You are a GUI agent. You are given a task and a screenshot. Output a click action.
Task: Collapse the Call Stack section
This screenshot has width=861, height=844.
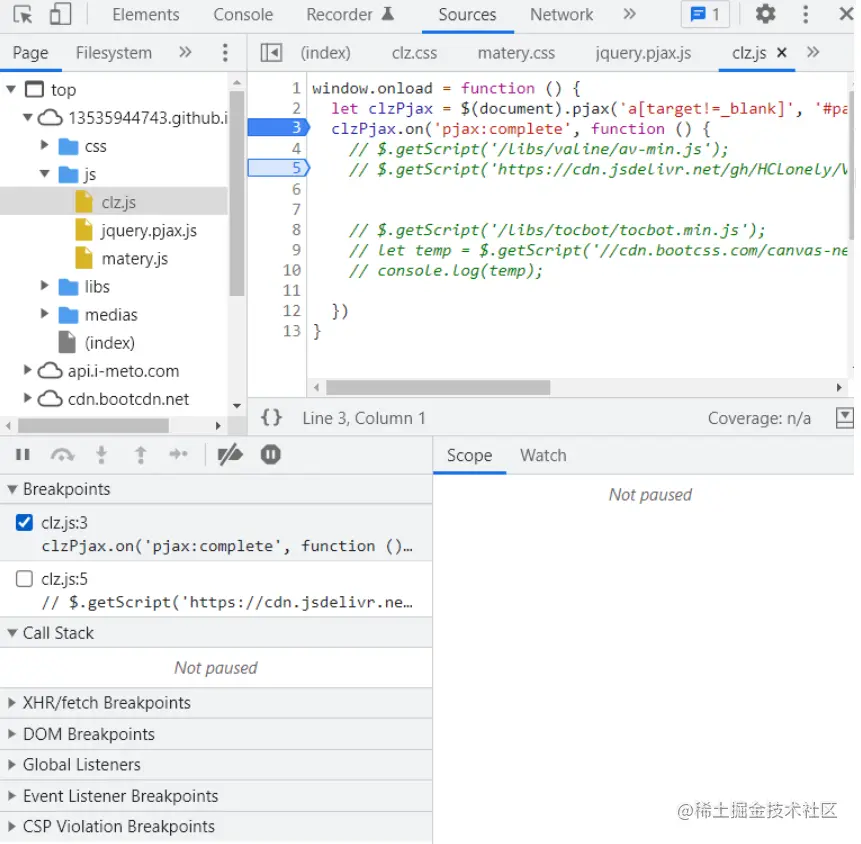click(12, 633)
